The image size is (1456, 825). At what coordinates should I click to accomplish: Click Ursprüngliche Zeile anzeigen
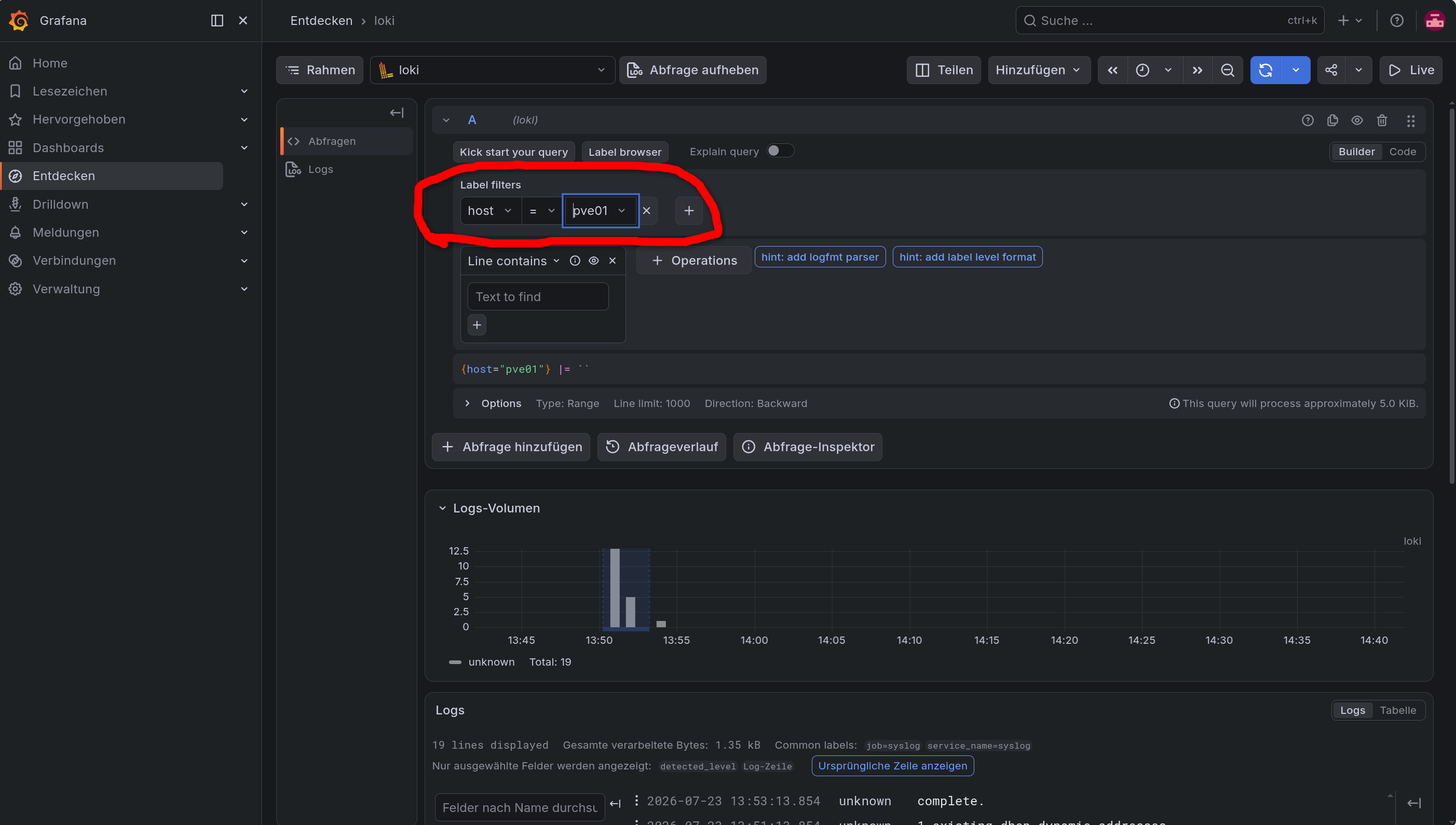892,765
